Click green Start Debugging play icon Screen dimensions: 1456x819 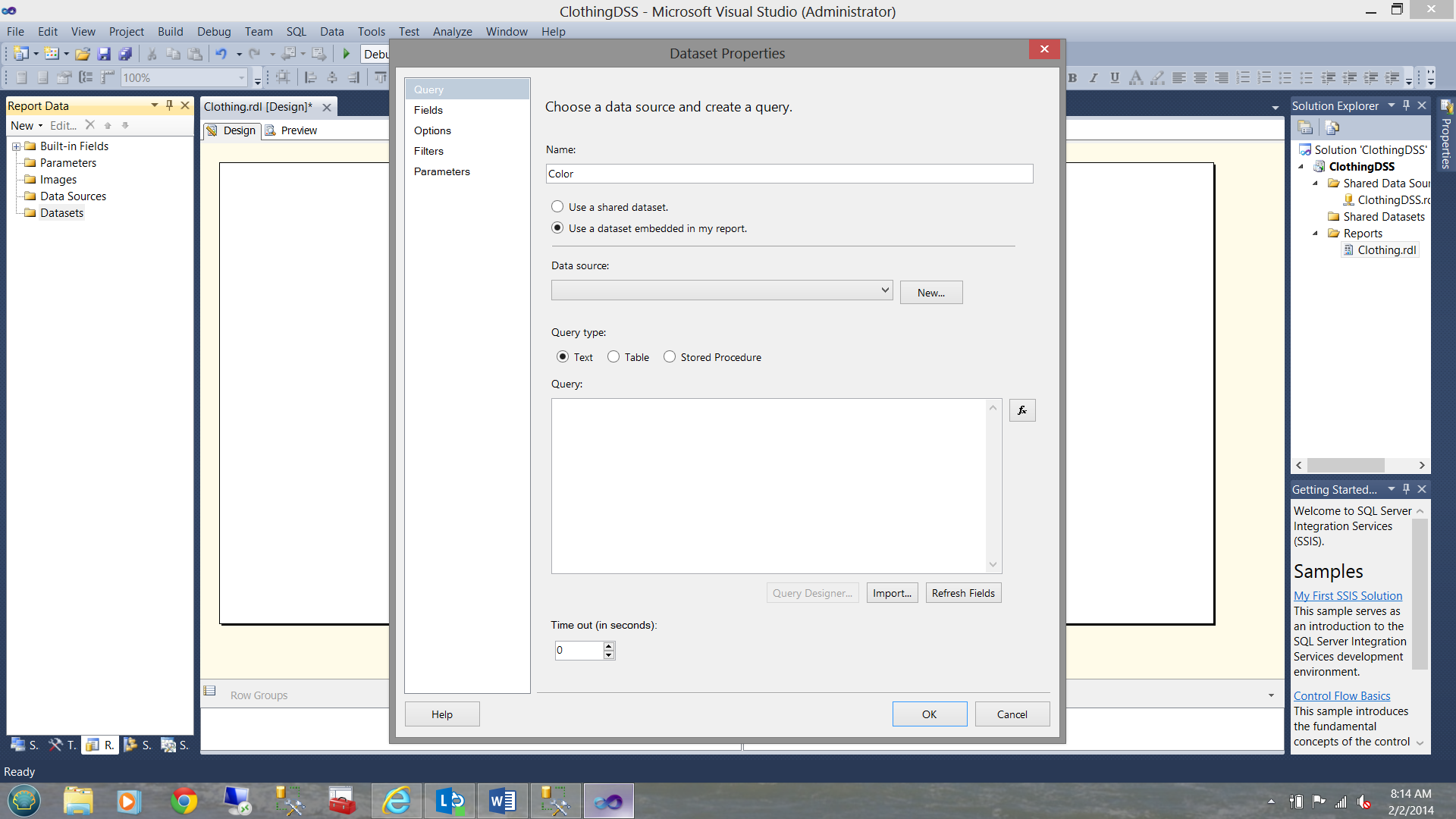pos(347,54)
